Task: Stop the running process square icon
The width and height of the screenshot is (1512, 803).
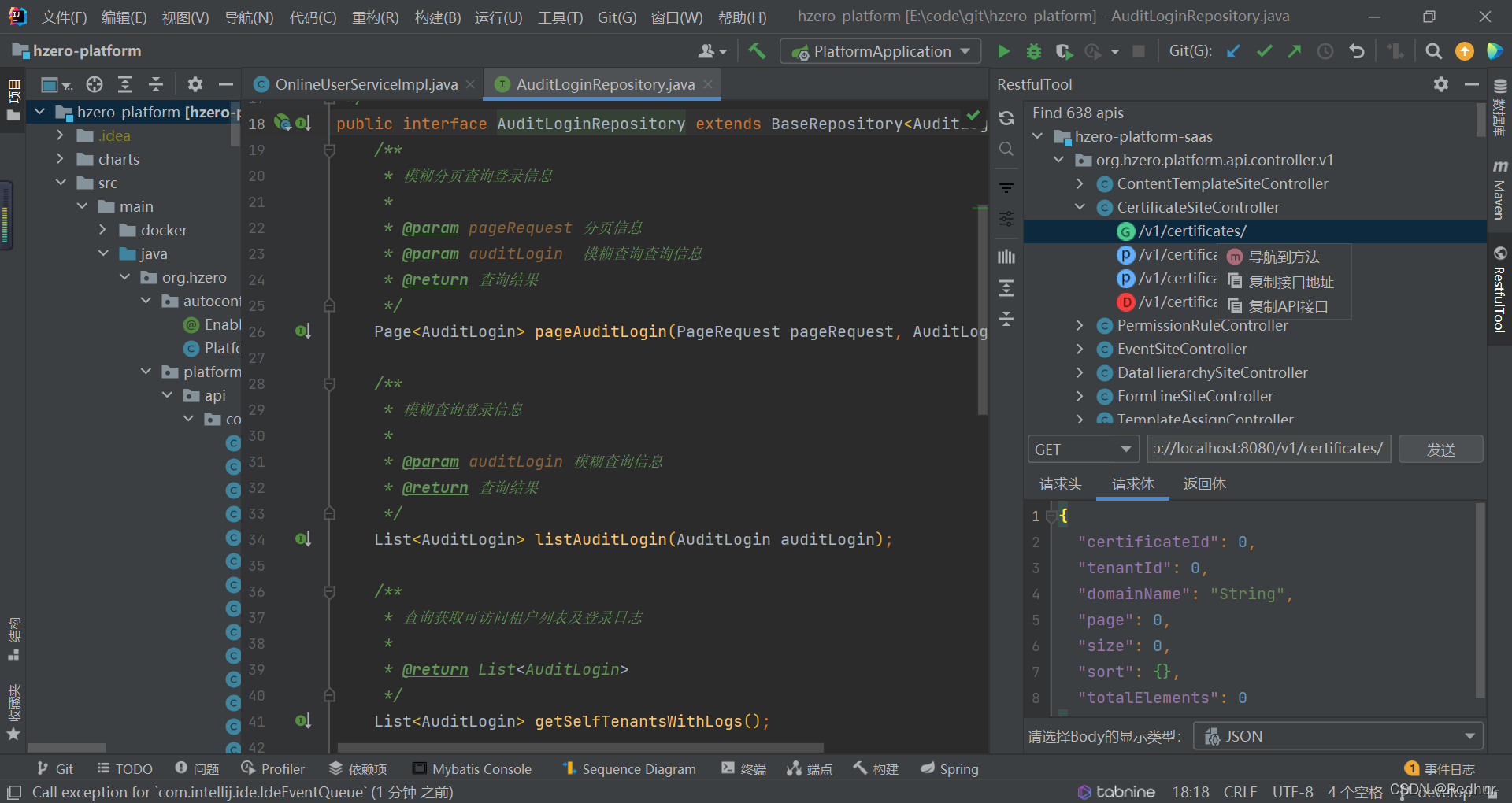Action: [1139, 51]
